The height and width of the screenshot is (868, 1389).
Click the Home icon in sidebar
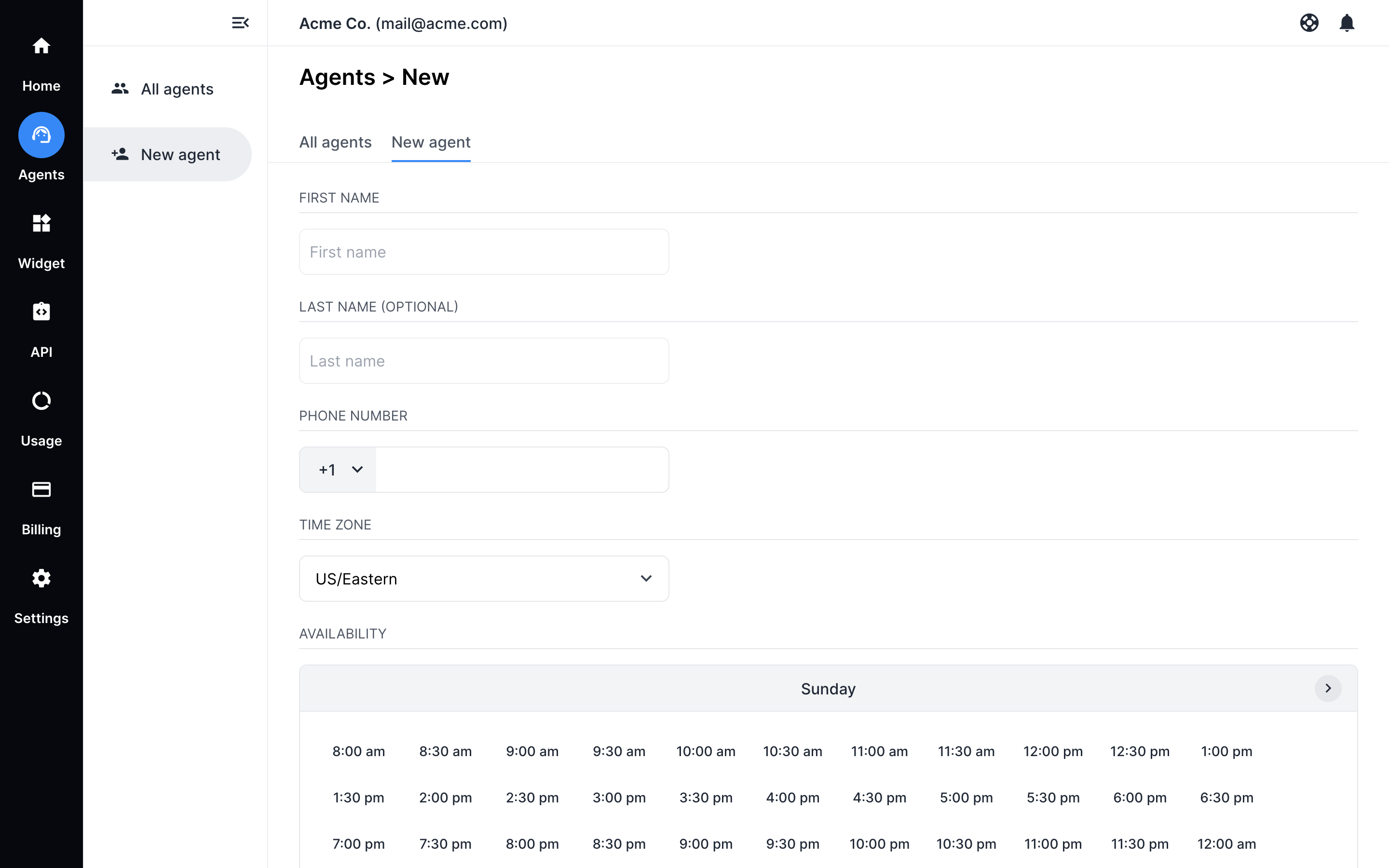point(41,46)
